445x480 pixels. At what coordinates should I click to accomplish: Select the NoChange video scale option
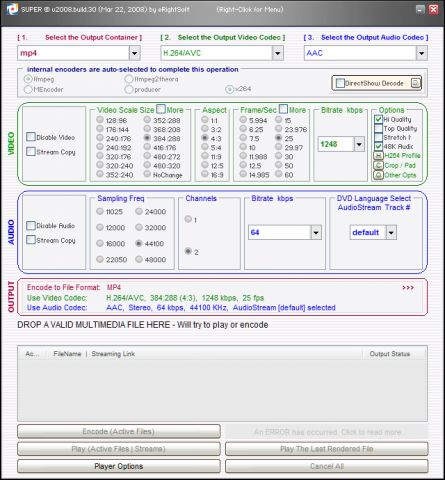point(147,174)
